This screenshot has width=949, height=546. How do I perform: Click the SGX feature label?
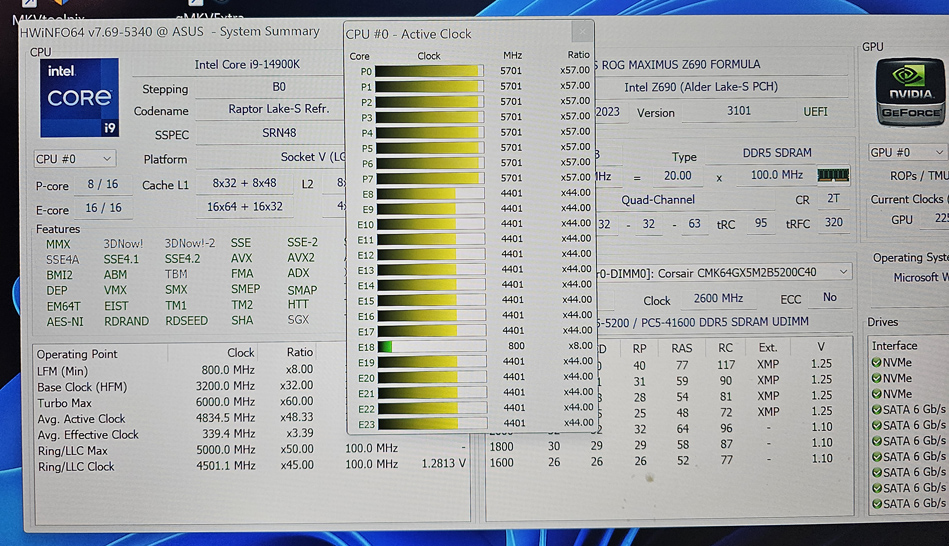click(x=298, y=320)
